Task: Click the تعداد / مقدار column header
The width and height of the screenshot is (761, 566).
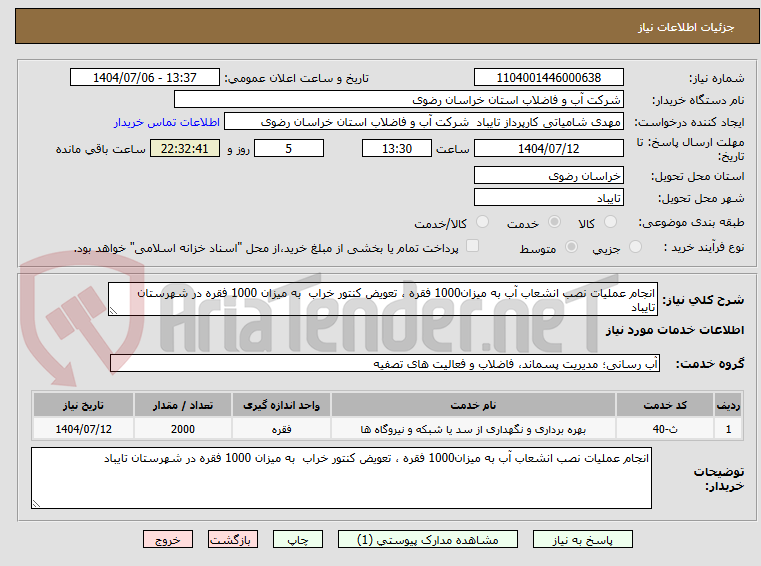Action: 182,405
